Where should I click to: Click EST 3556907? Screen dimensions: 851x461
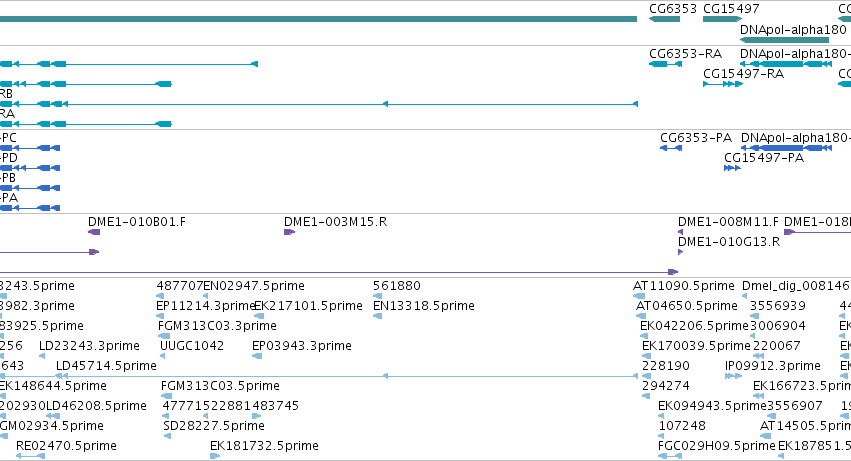pos(772,417)
